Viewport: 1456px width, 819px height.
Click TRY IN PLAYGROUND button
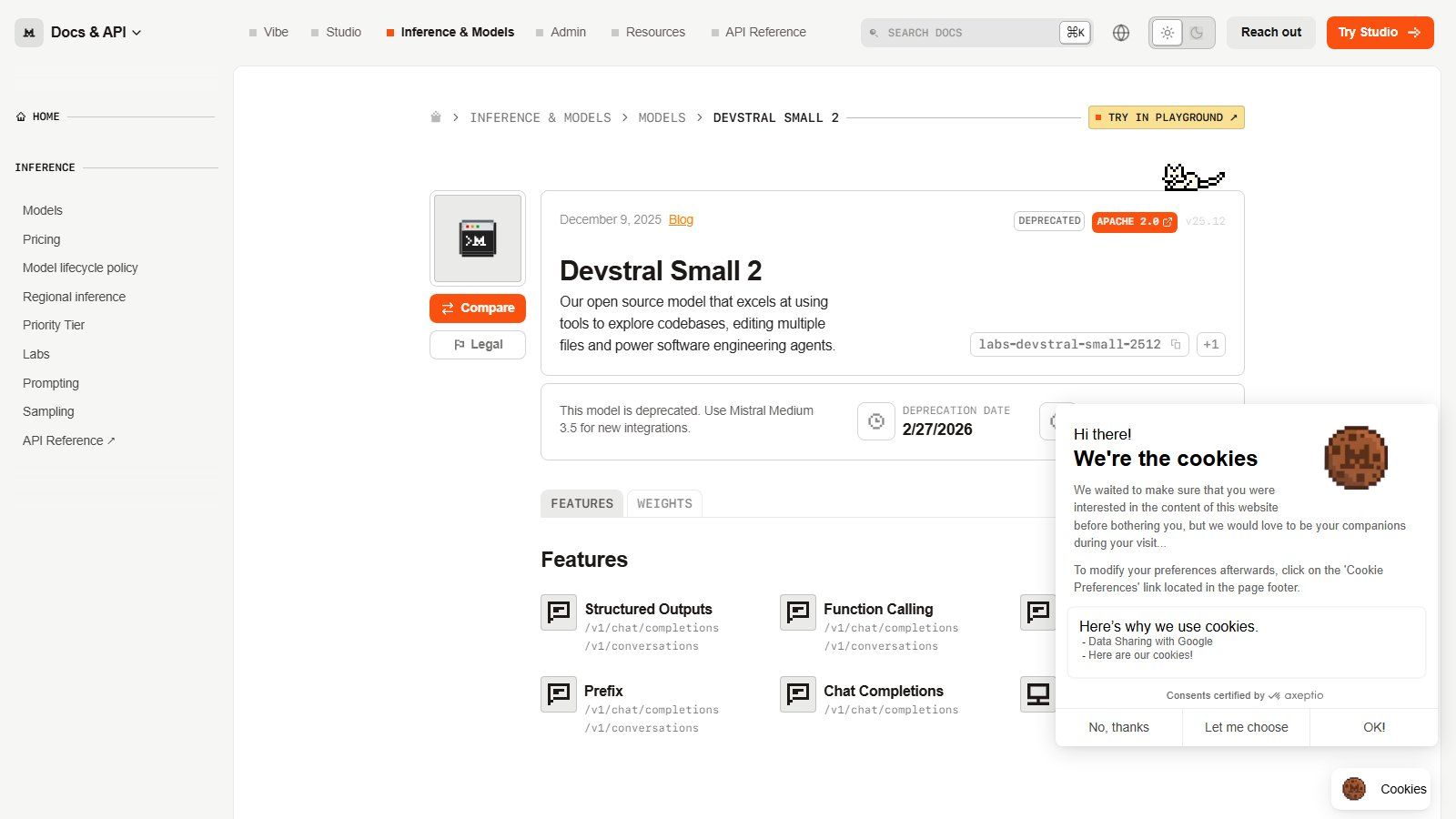coord(1166,117)
